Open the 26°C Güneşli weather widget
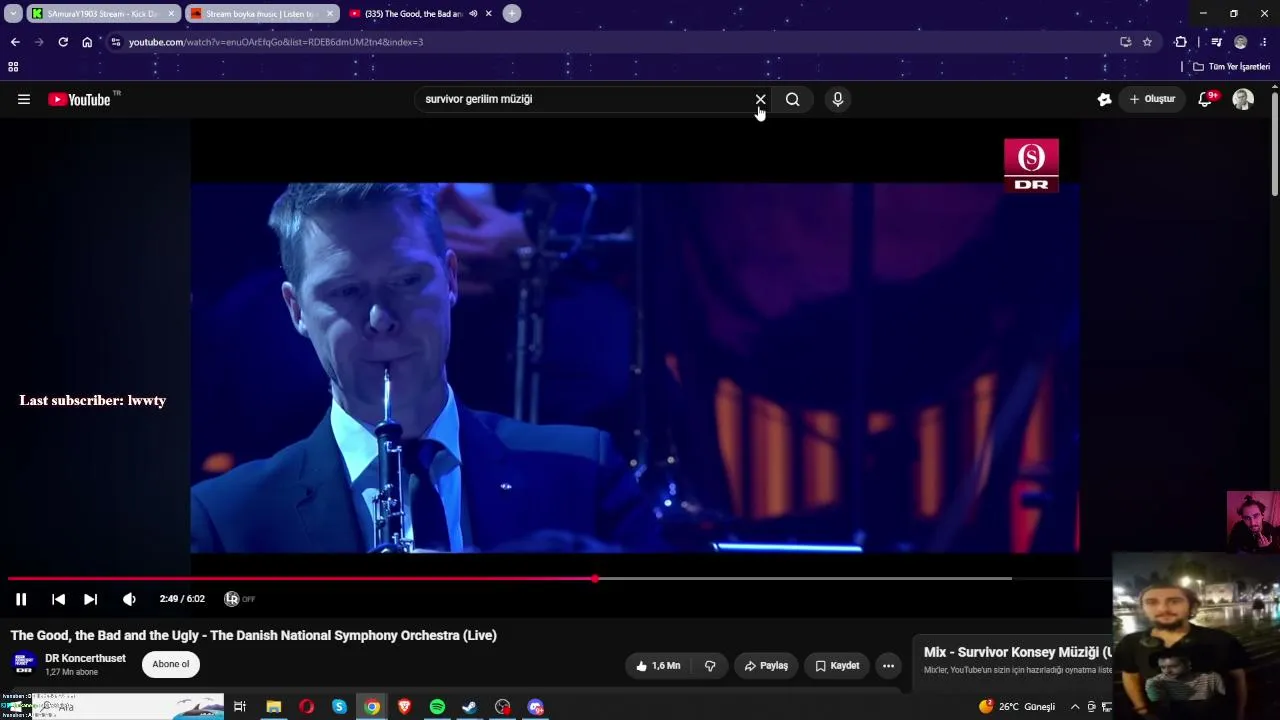Image resolution: width=1280 pixels, height=720 pixels. click(x=1017, y=707)
